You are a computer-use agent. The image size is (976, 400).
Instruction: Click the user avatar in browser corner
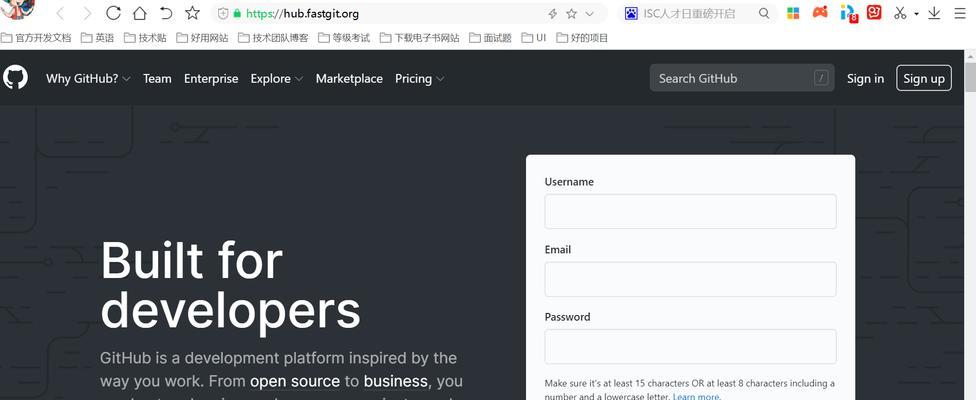16,9
